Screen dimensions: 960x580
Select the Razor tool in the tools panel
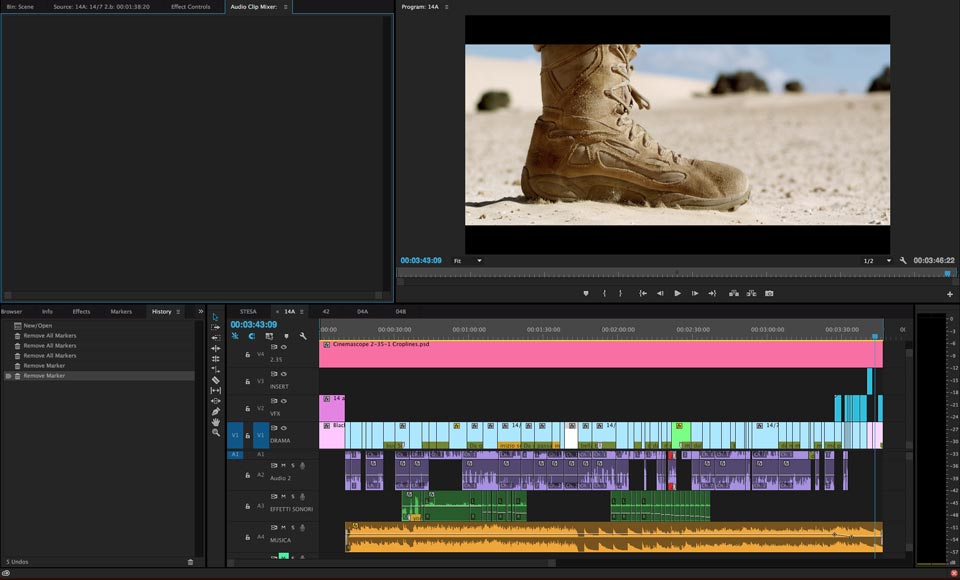pos(215,380)
